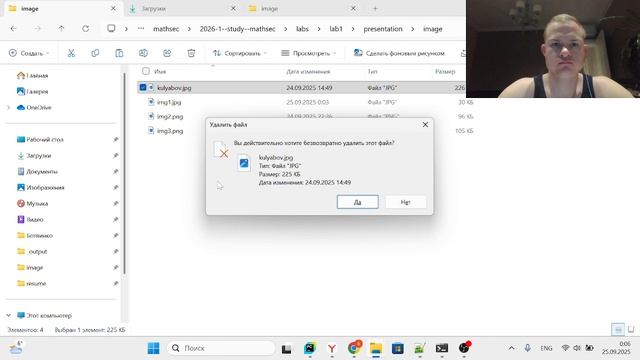This screenshot has height=360, width=640.
Task: Refresh the folder view
Action: [85, 29]
